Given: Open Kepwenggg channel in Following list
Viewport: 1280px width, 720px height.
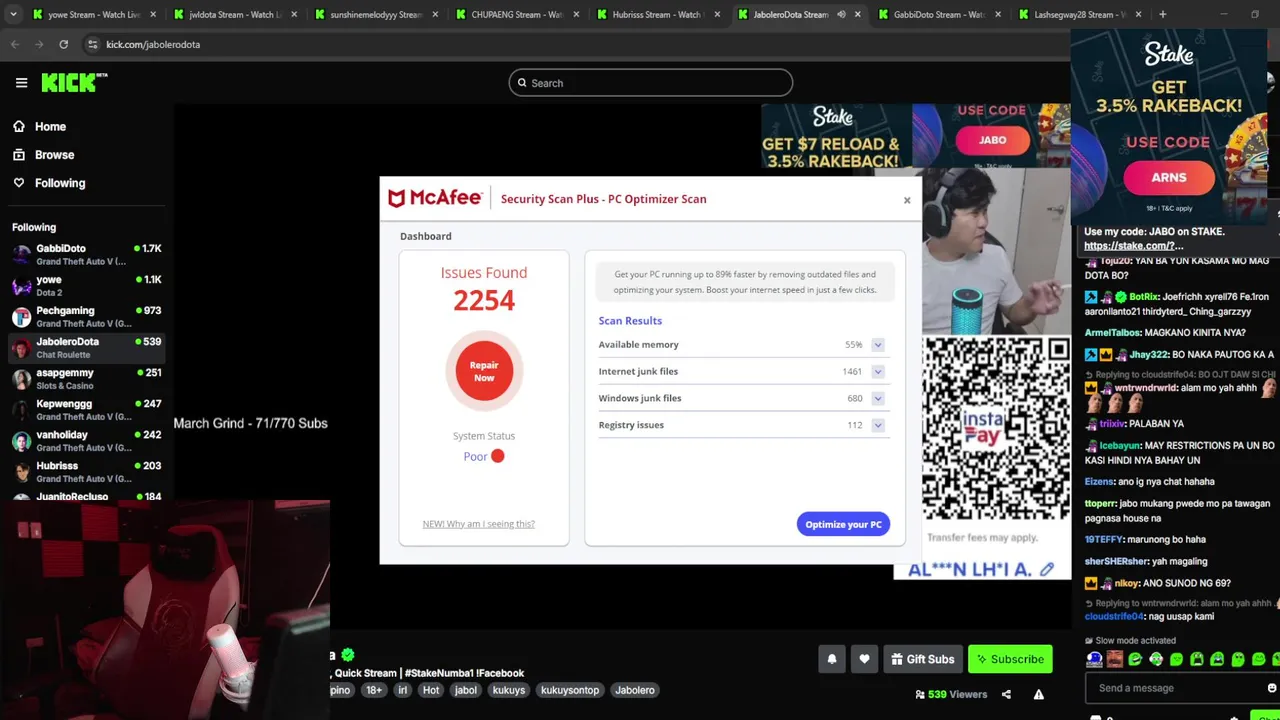Looking at the screenshot, I should (x=86, y=409).
